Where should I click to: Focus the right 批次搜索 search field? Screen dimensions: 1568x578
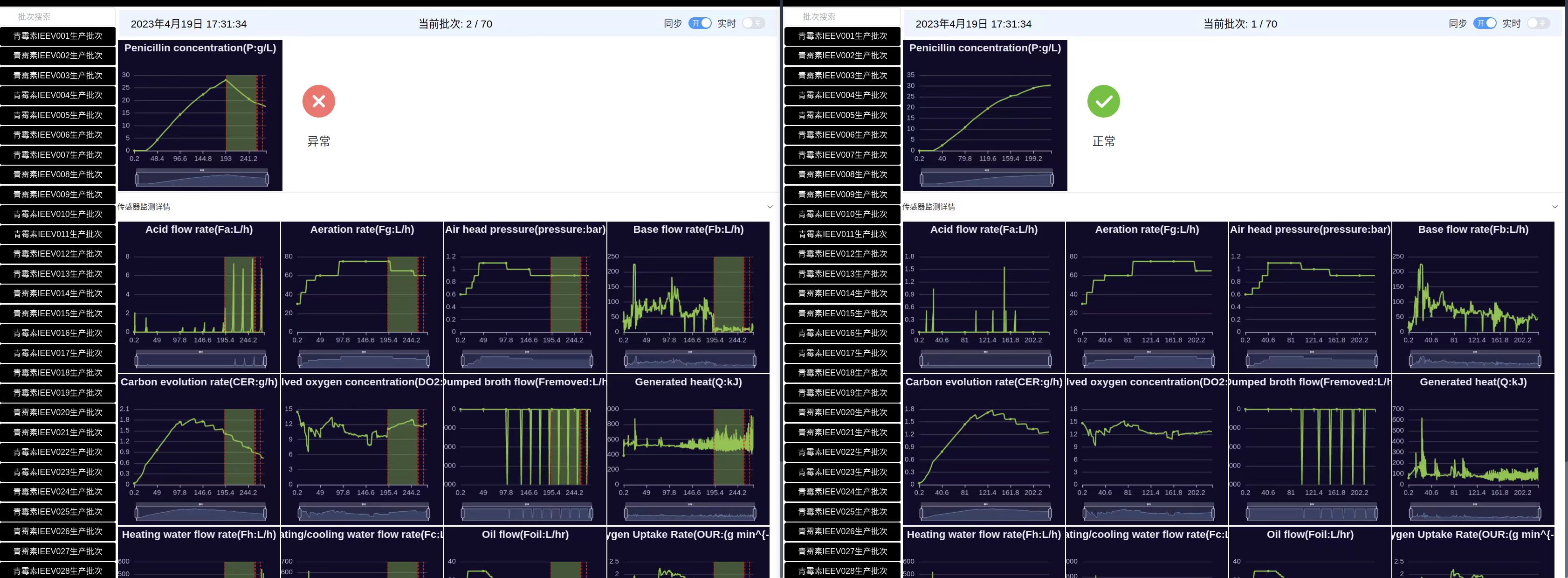pos(842,16)
